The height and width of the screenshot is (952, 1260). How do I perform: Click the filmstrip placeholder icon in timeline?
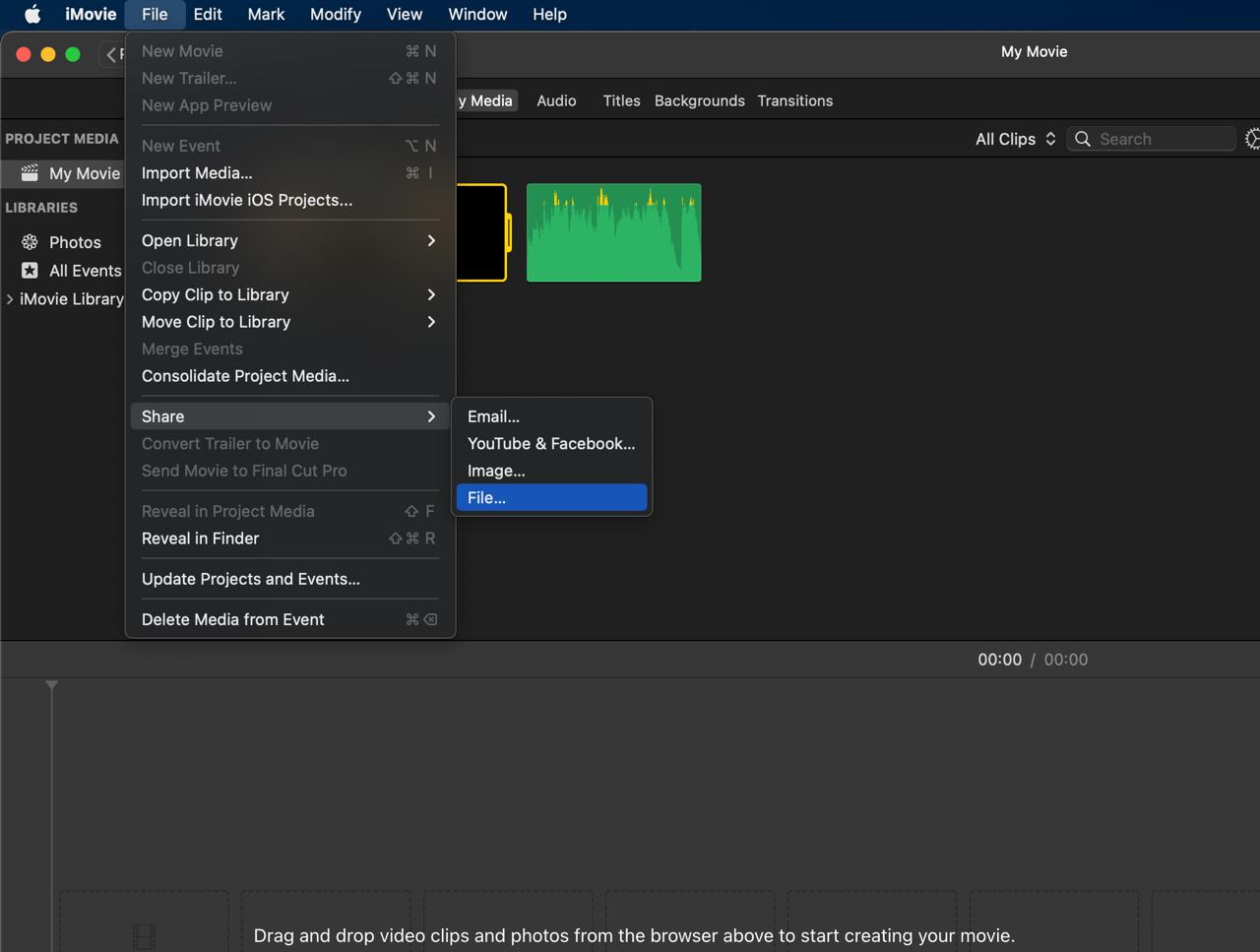[144, 935]
